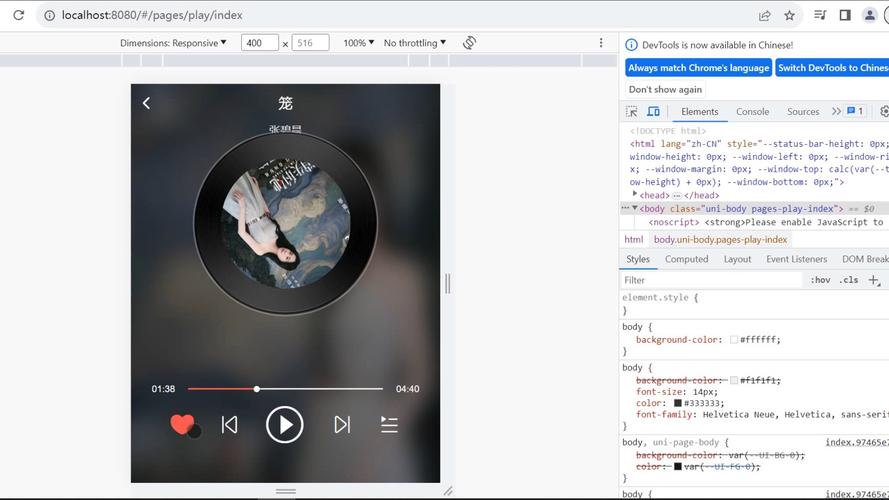Image resolution: width=889 pixels, height=500 pixels.
Task: View site information in the address bar
Action: [50, 15]
